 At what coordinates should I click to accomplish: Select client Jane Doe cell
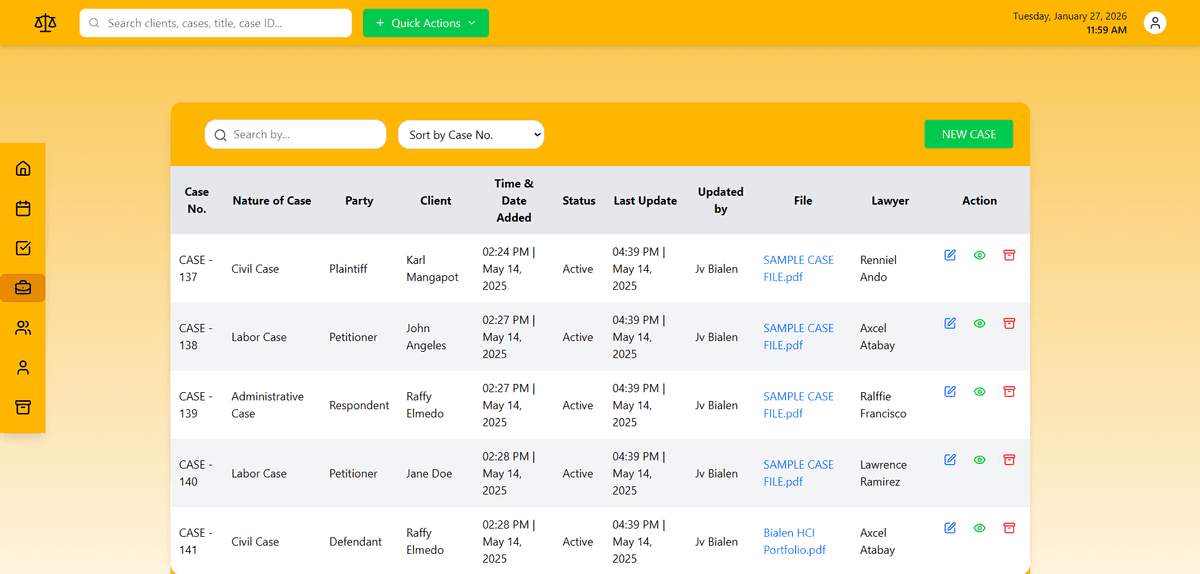429,473
